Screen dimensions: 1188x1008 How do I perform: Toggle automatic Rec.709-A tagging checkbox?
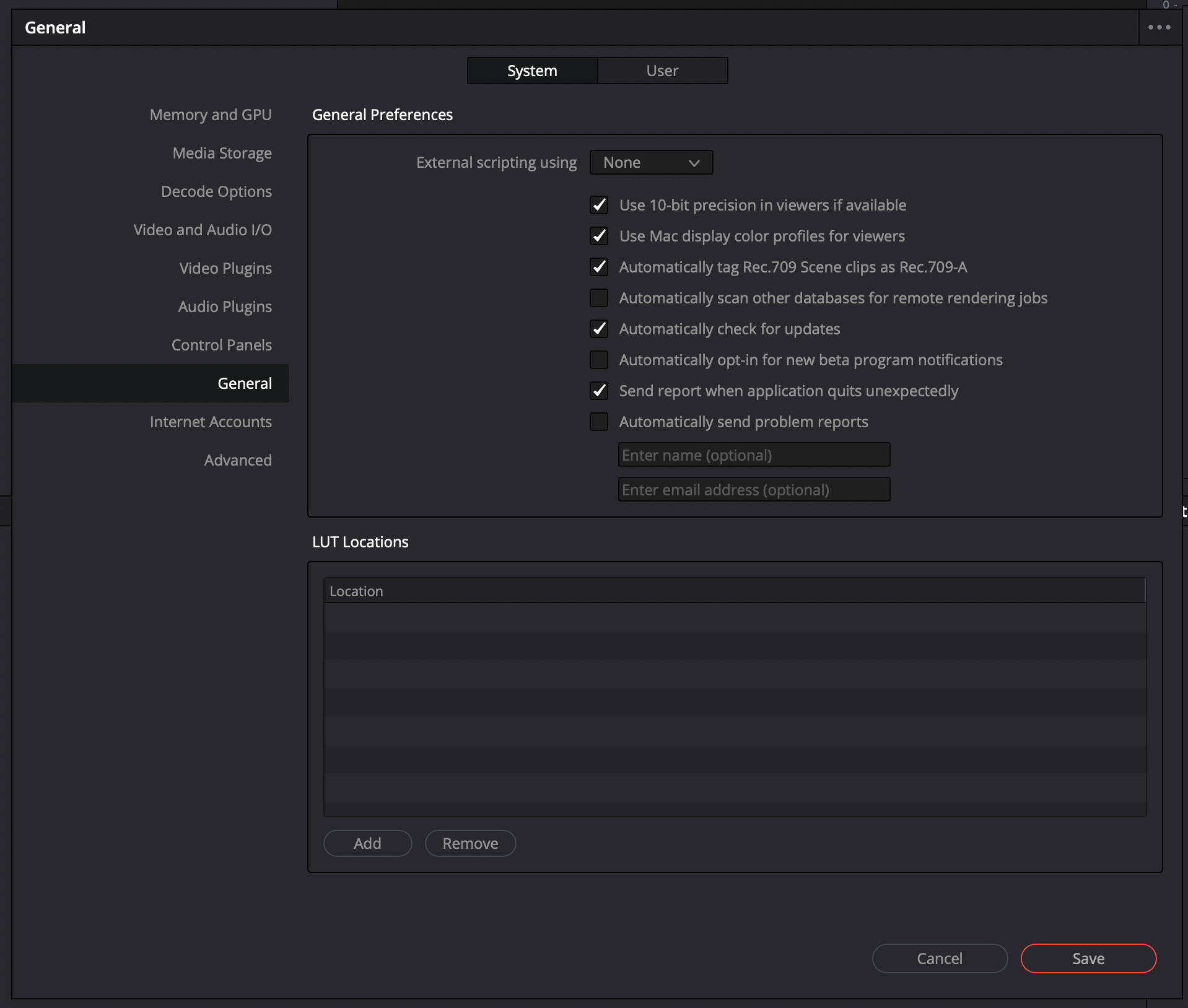(599, 267)
